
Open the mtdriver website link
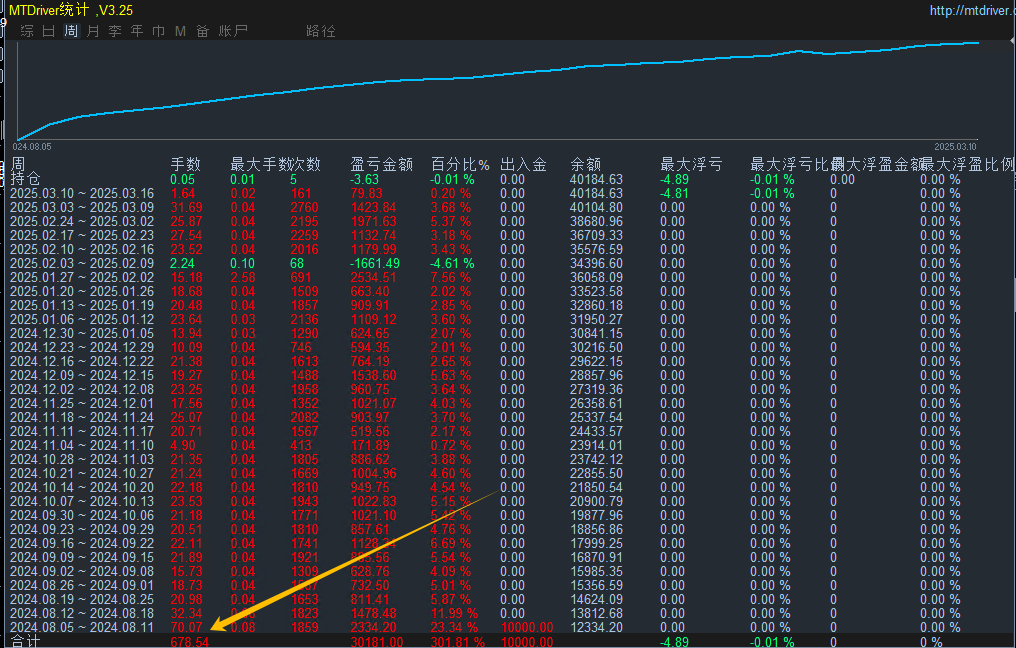972,10
